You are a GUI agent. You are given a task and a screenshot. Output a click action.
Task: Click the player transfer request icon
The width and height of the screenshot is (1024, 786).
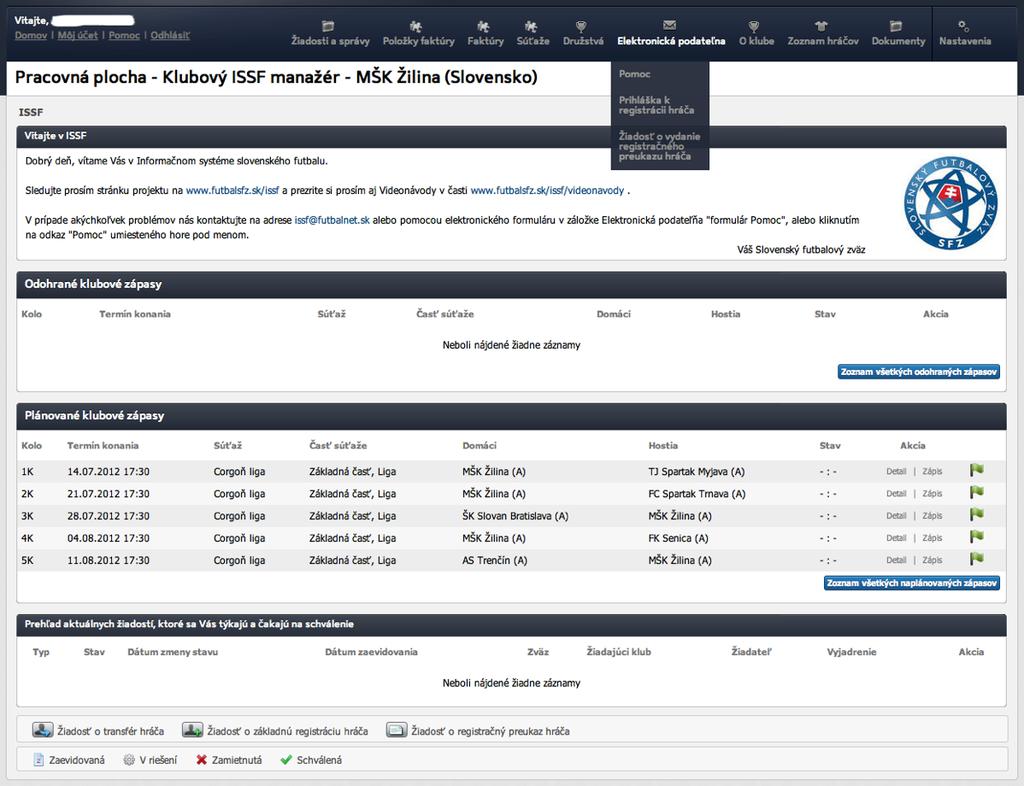click(x=43, y=730)
